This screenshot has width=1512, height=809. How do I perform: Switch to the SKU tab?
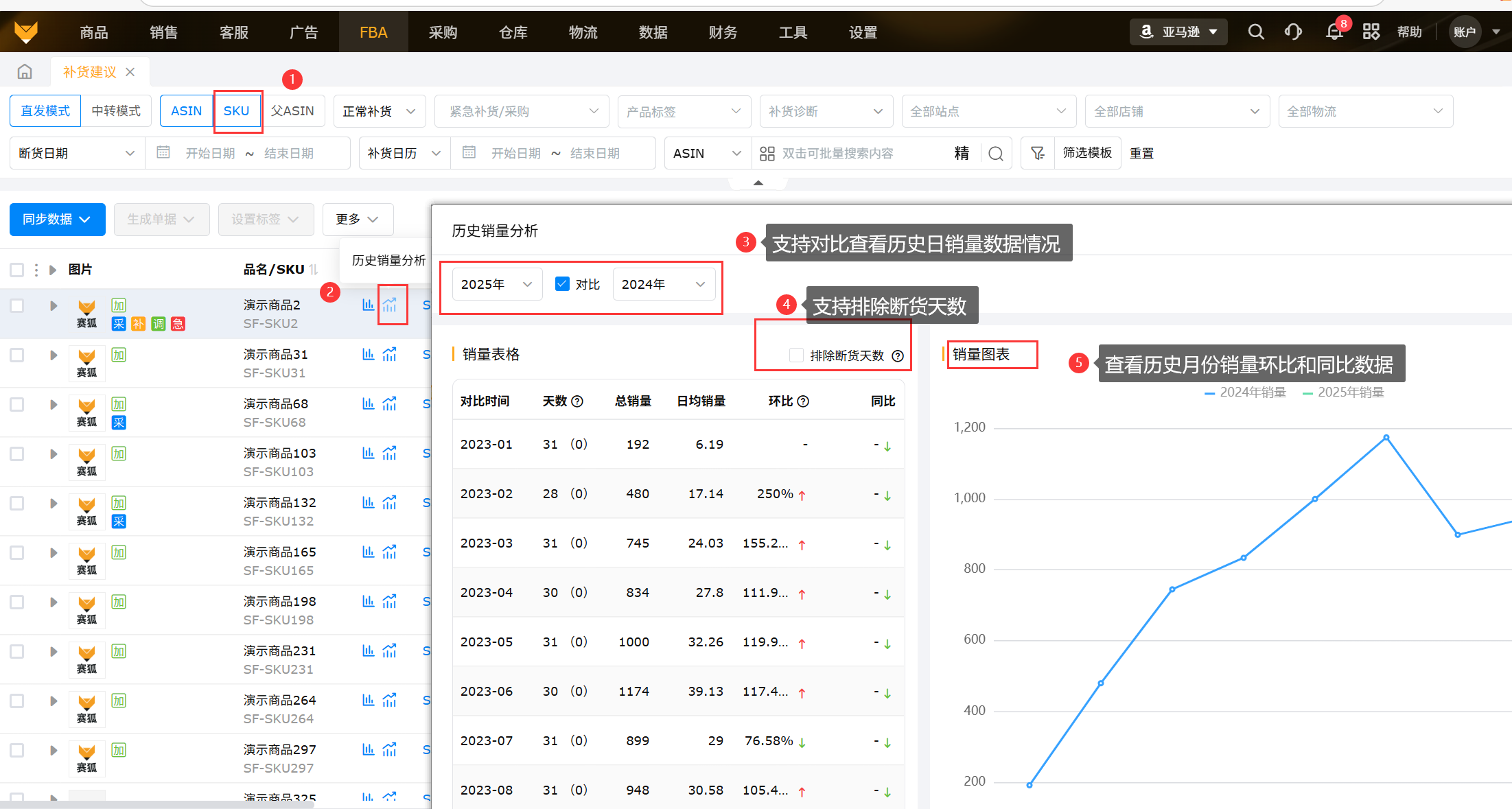point(236,110)
